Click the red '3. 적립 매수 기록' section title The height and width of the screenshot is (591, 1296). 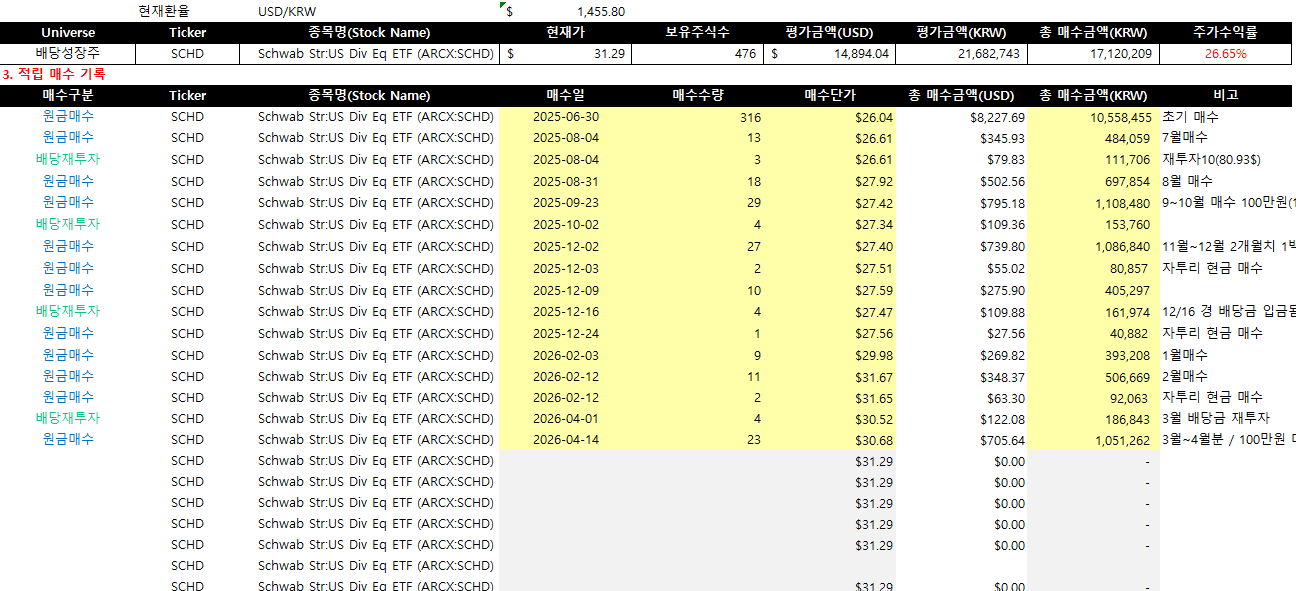coord(54,74)
